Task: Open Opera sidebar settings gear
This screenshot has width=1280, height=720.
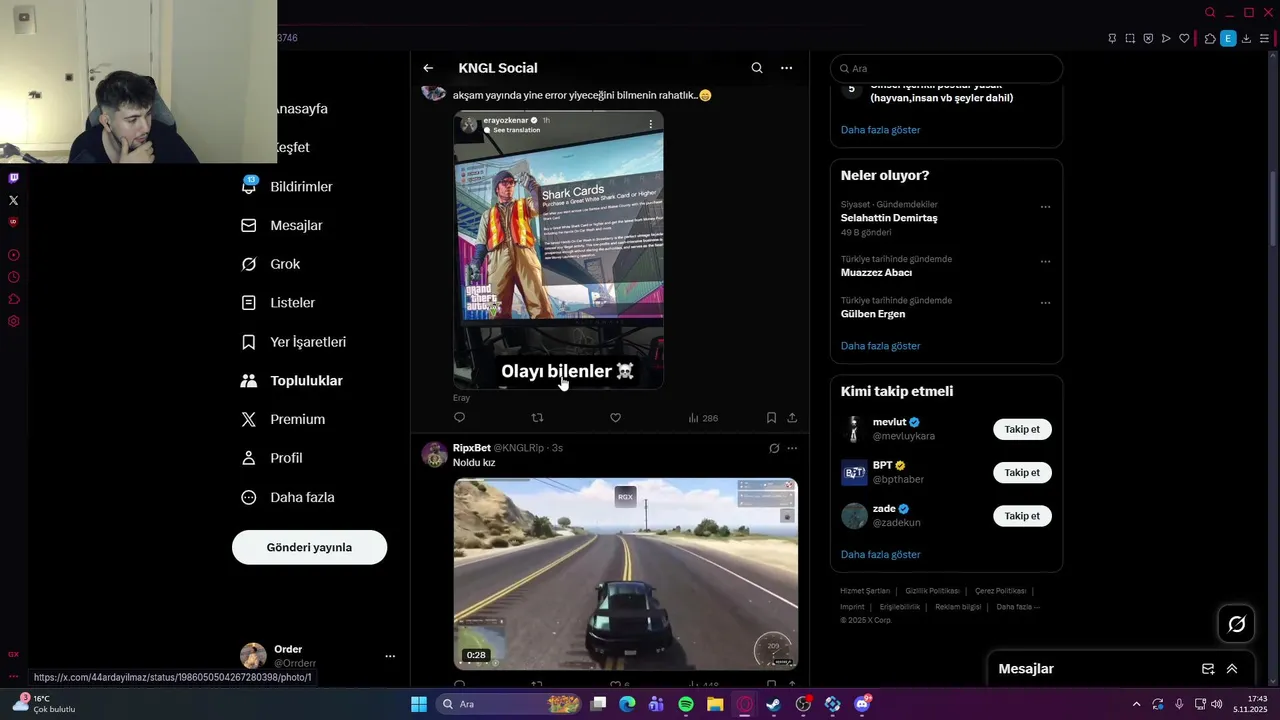Action: (x=13, y=321)
